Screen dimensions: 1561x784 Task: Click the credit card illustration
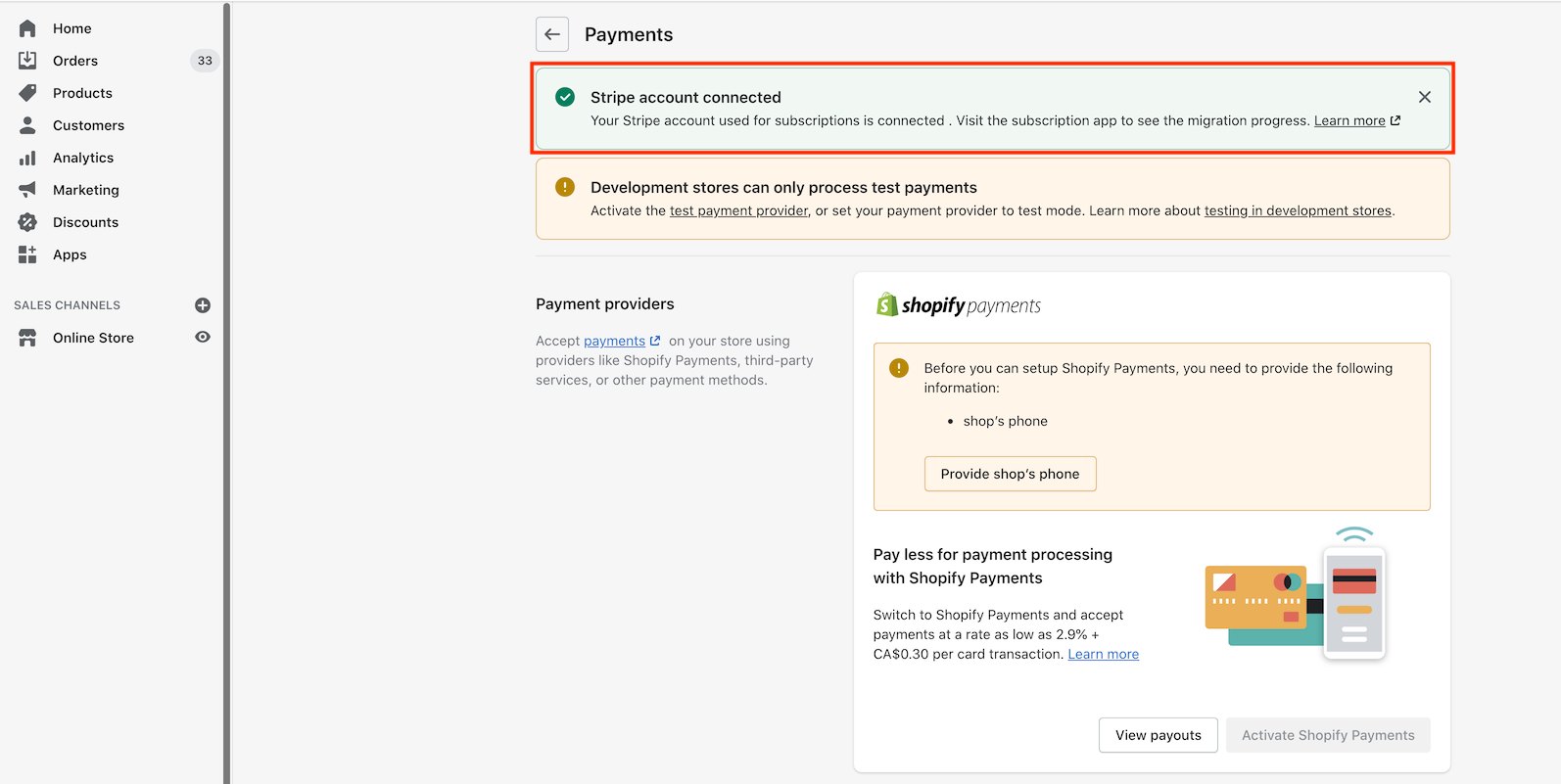tap(1295, 594)
